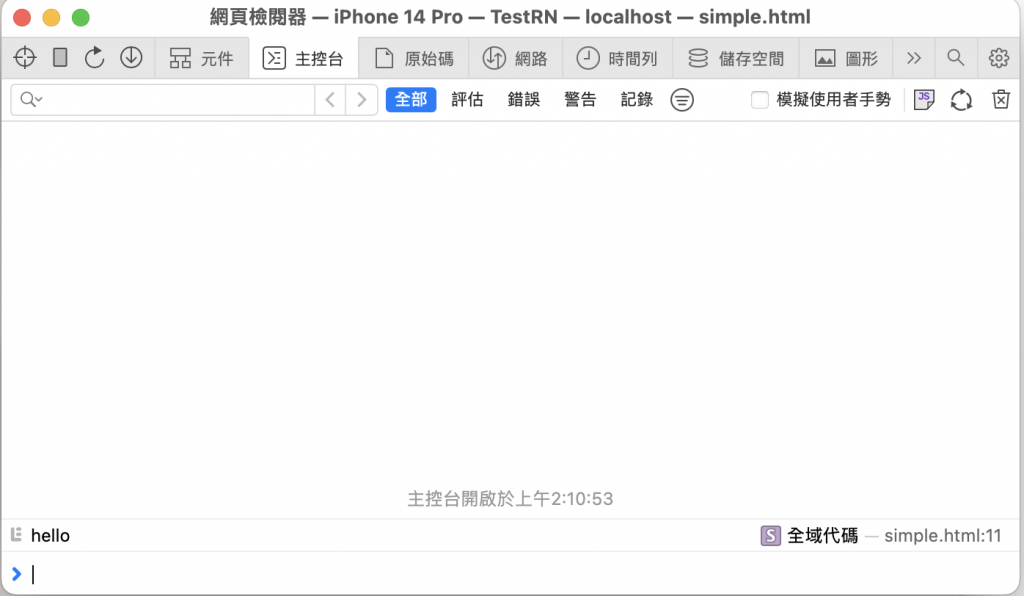Filter console by 錯誤 (Errors)
Image resolution: width=1024 pixels, height=596 pixels.
click(524, 100)
